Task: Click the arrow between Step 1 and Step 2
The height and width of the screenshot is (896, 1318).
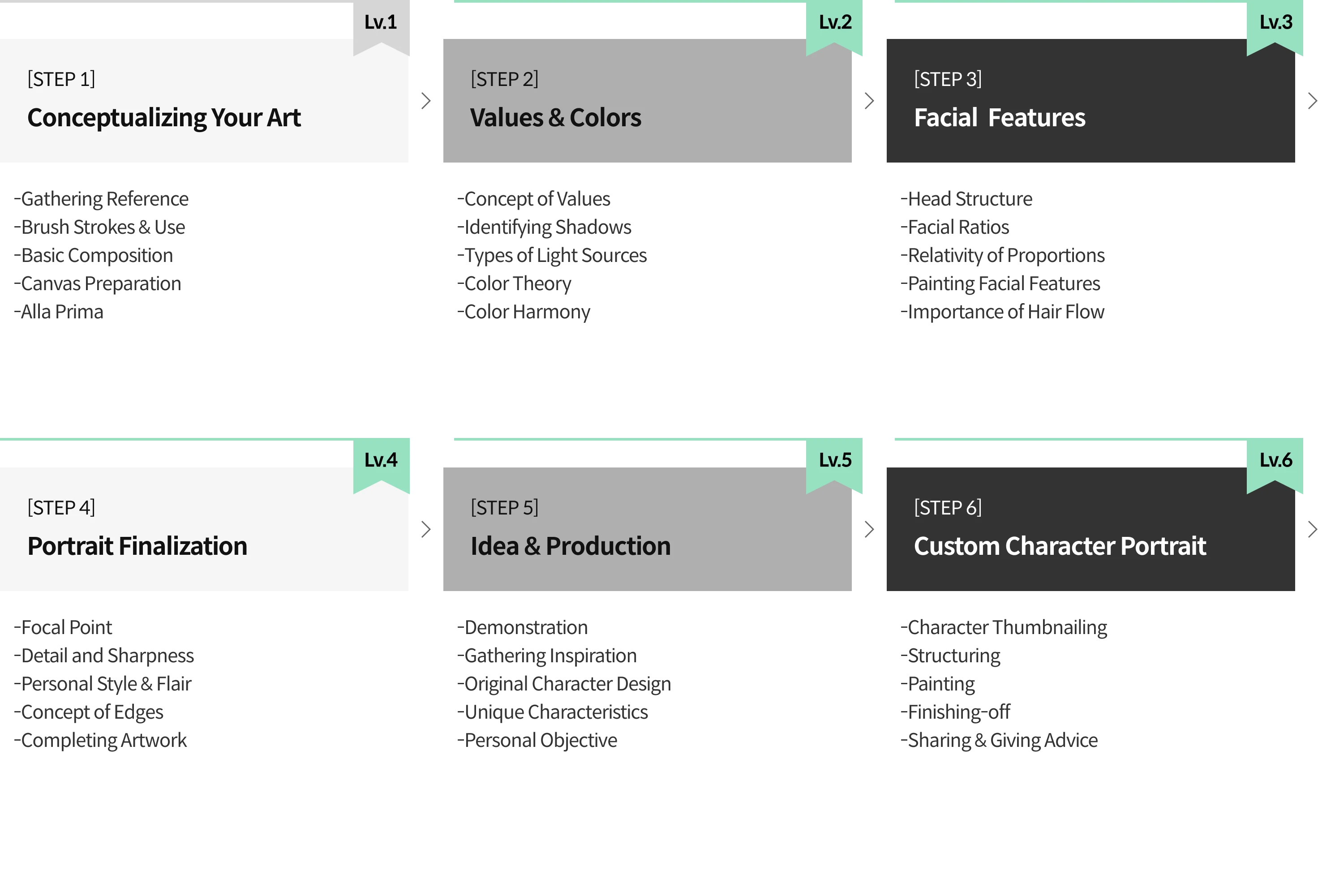Action: coord(426,101)
